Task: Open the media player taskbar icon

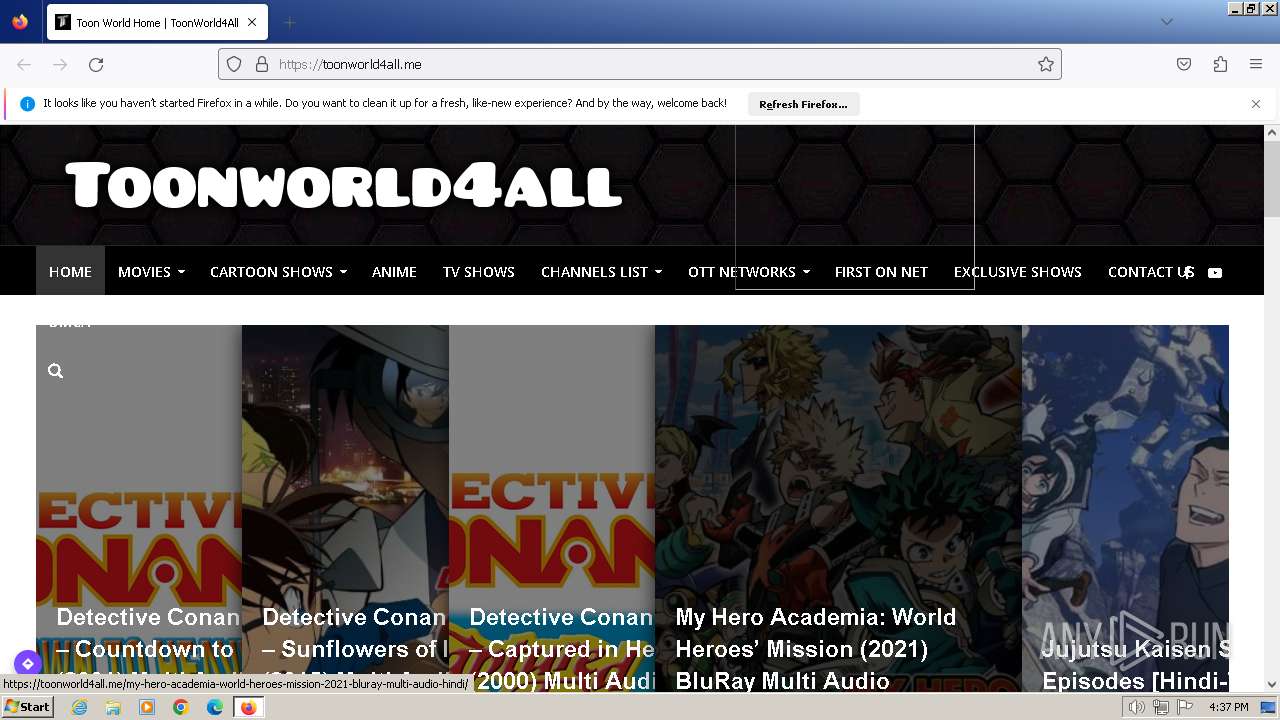Action: (x=147, y=707)
